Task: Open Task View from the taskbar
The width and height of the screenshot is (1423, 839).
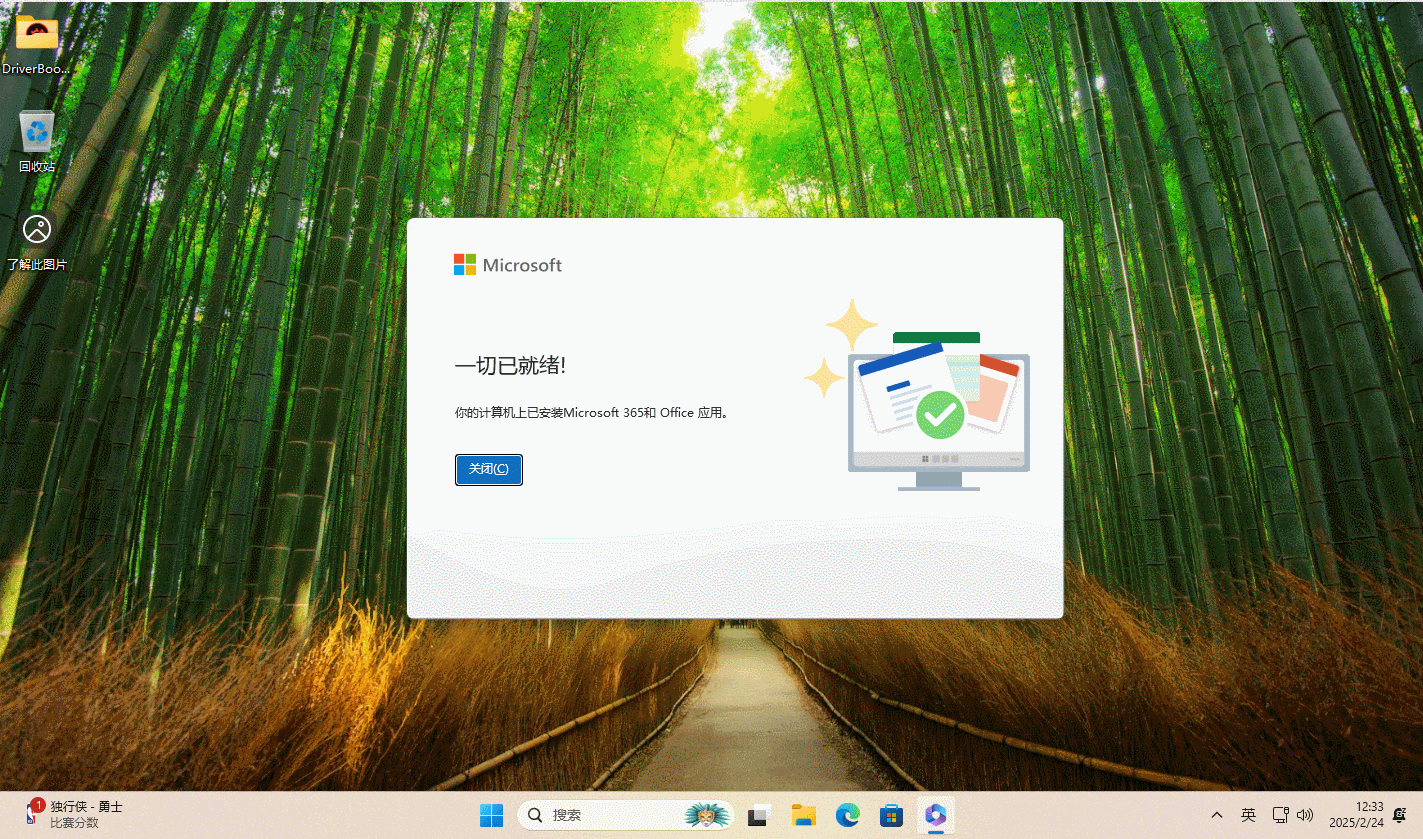Action: (759, 816)
